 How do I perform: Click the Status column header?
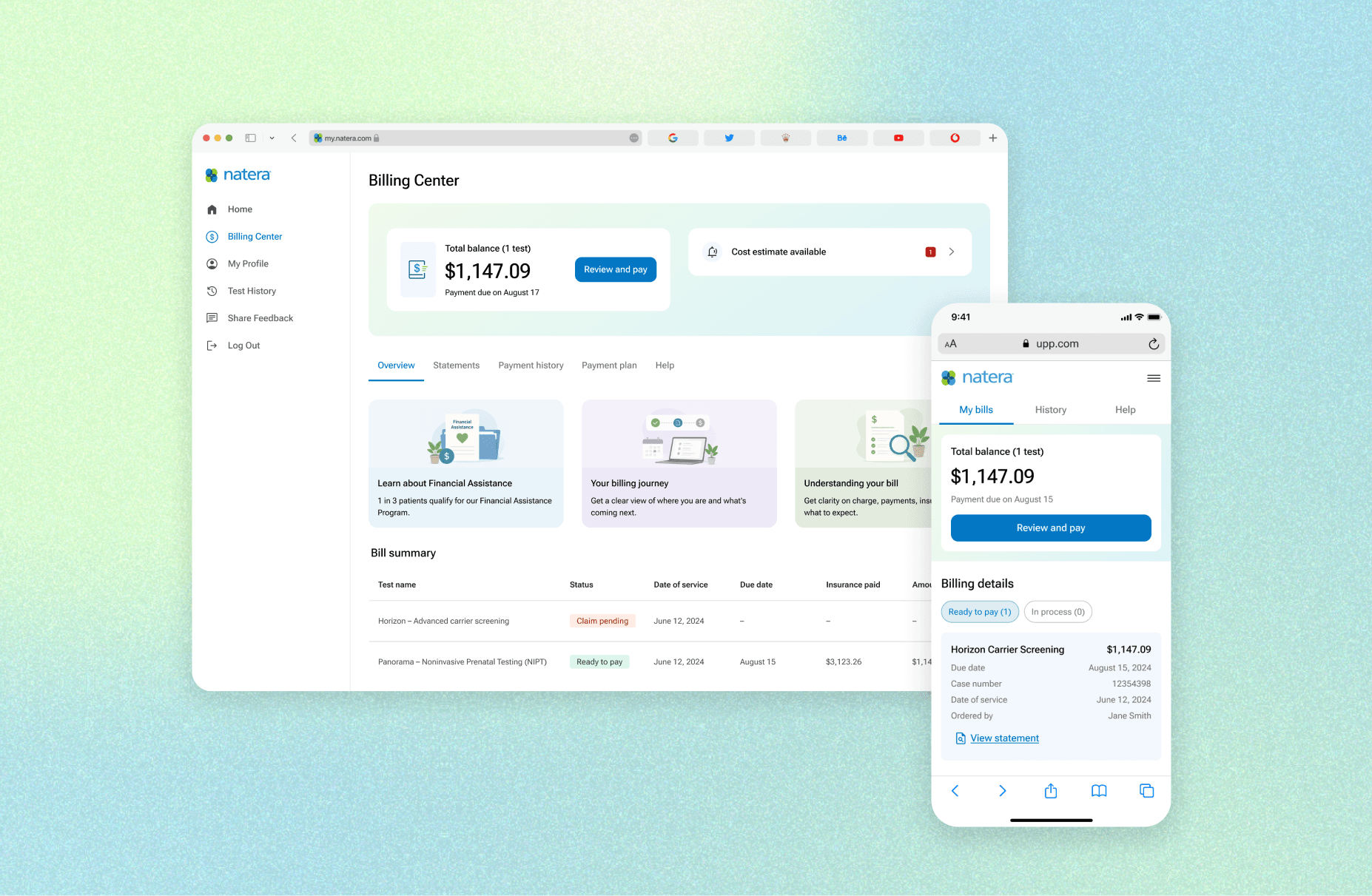coord(582,585)
